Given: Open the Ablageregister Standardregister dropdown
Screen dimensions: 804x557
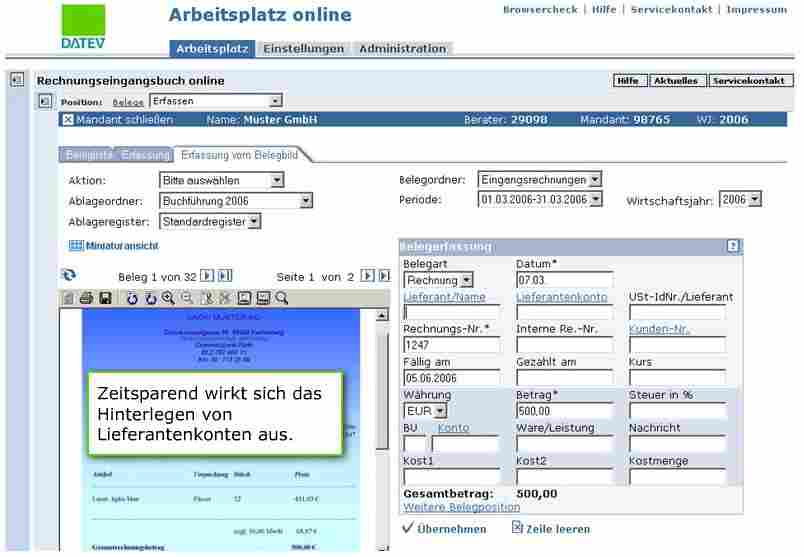Looking at the screenshot, I should 210,222.
